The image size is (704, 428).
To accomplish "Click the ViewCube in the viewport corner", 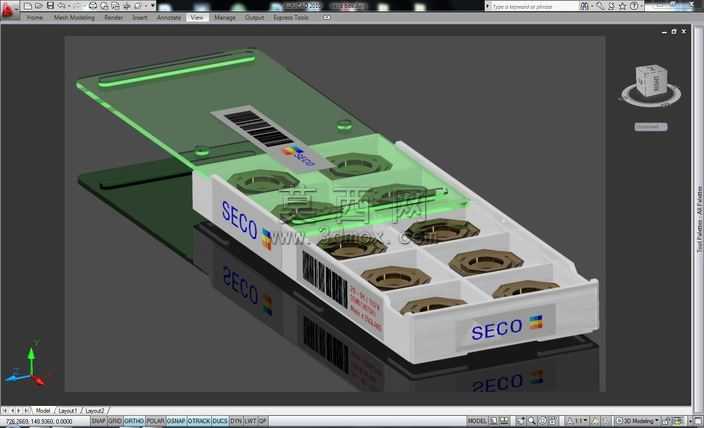I will pos(651,81).
